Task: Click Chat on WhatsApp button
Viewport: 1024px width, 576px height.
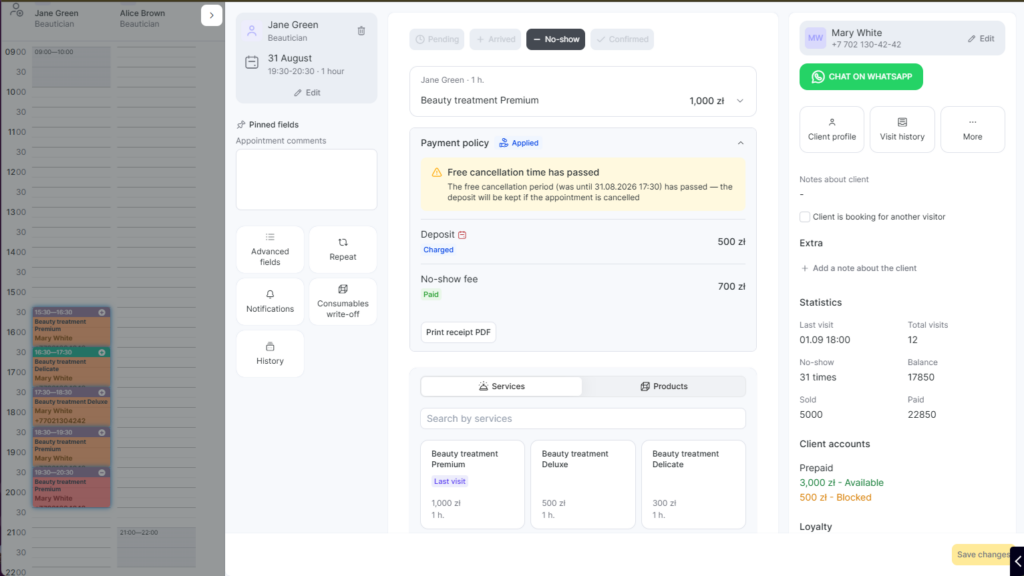Action: 861,76
